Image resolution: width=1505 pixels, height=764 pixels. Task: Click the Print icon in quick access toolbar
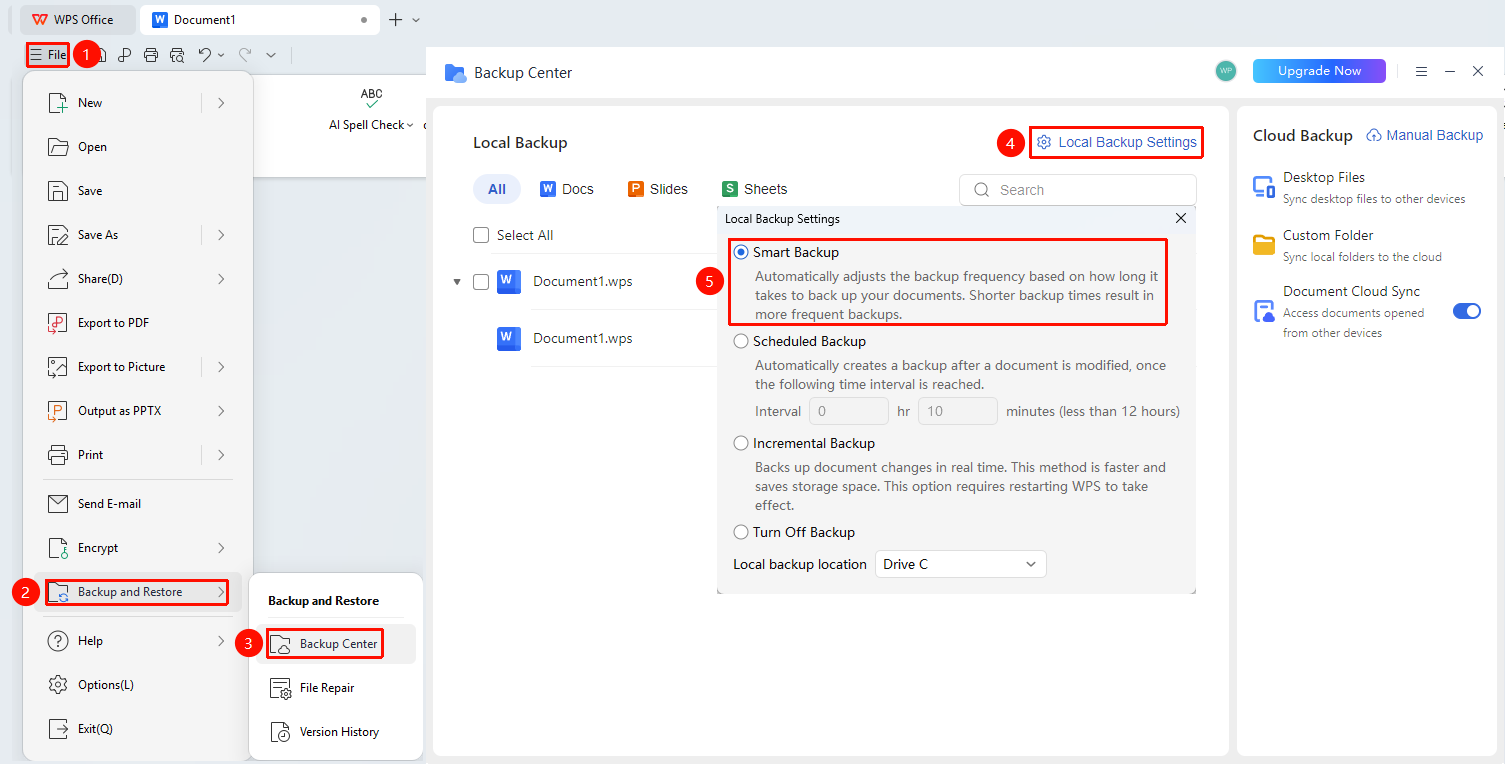[150, 55]
